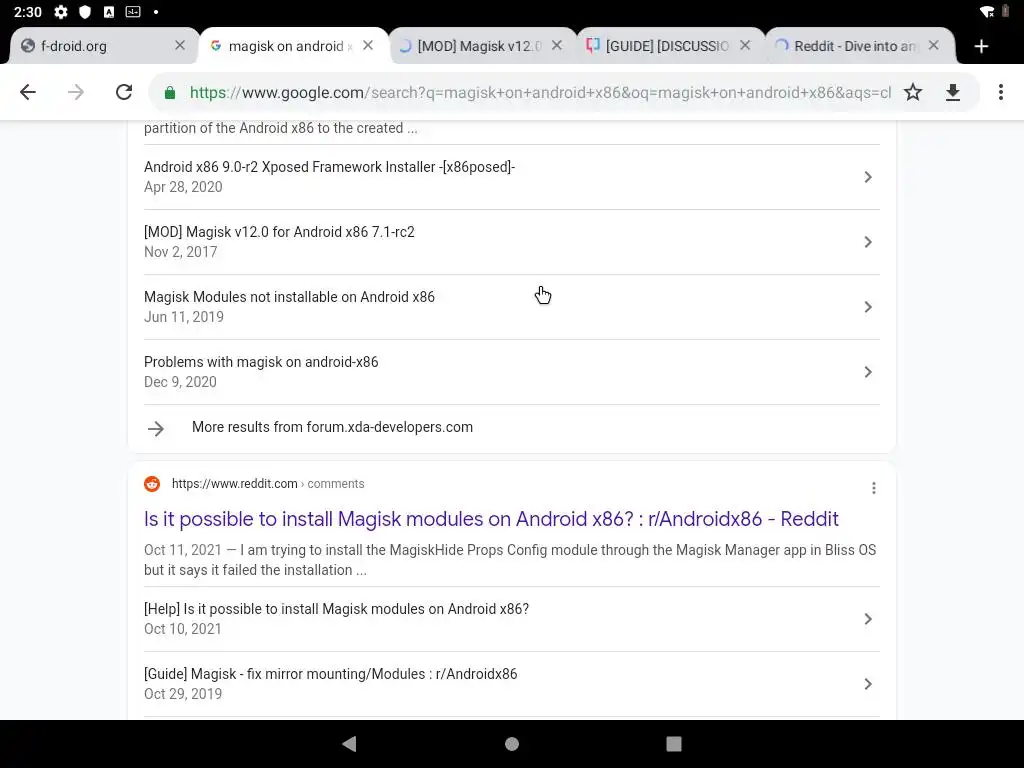Tap the clock showing 2:30
1024x768 pixels.
(x=27, y=12)
